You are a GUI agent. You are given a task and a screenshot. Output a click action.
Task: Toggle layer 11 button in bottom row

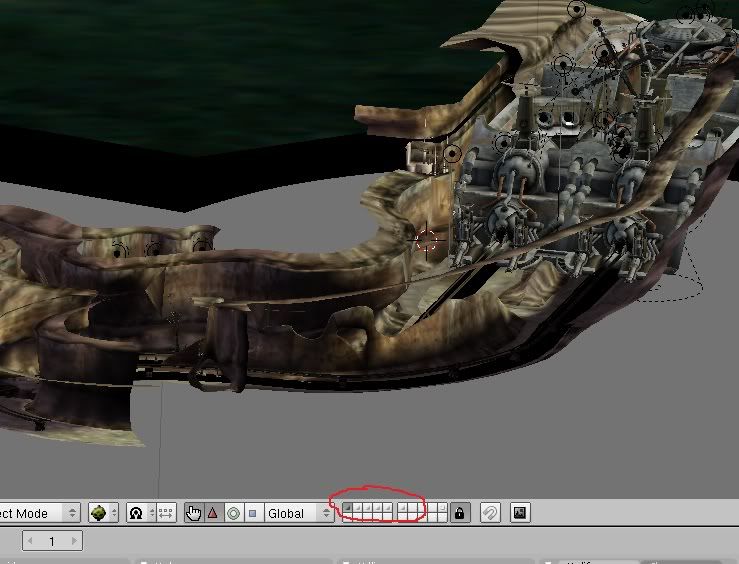coord(347,517)
